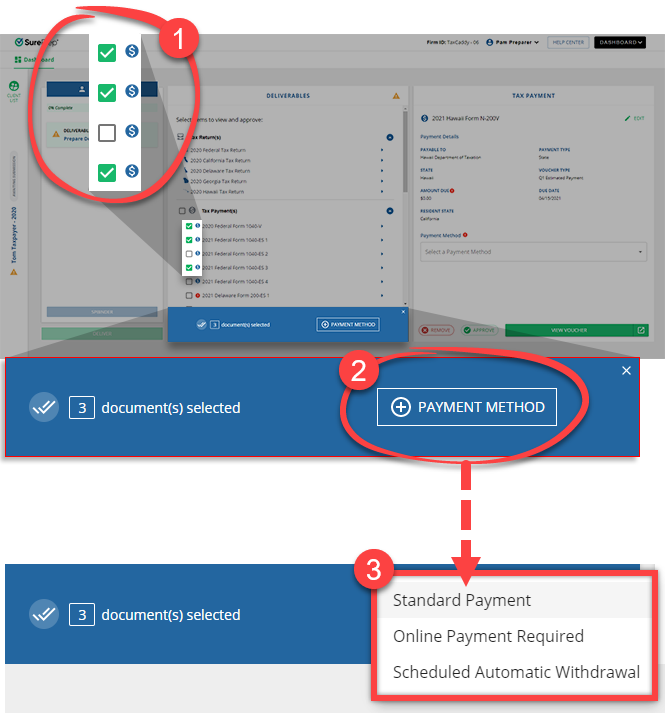Image resolution: width=665 pixels, height=713 pixels.
Task: Uncheck 2021 Federal Form 1040-ES 1 checkbox
Action: tap(189, 240)
